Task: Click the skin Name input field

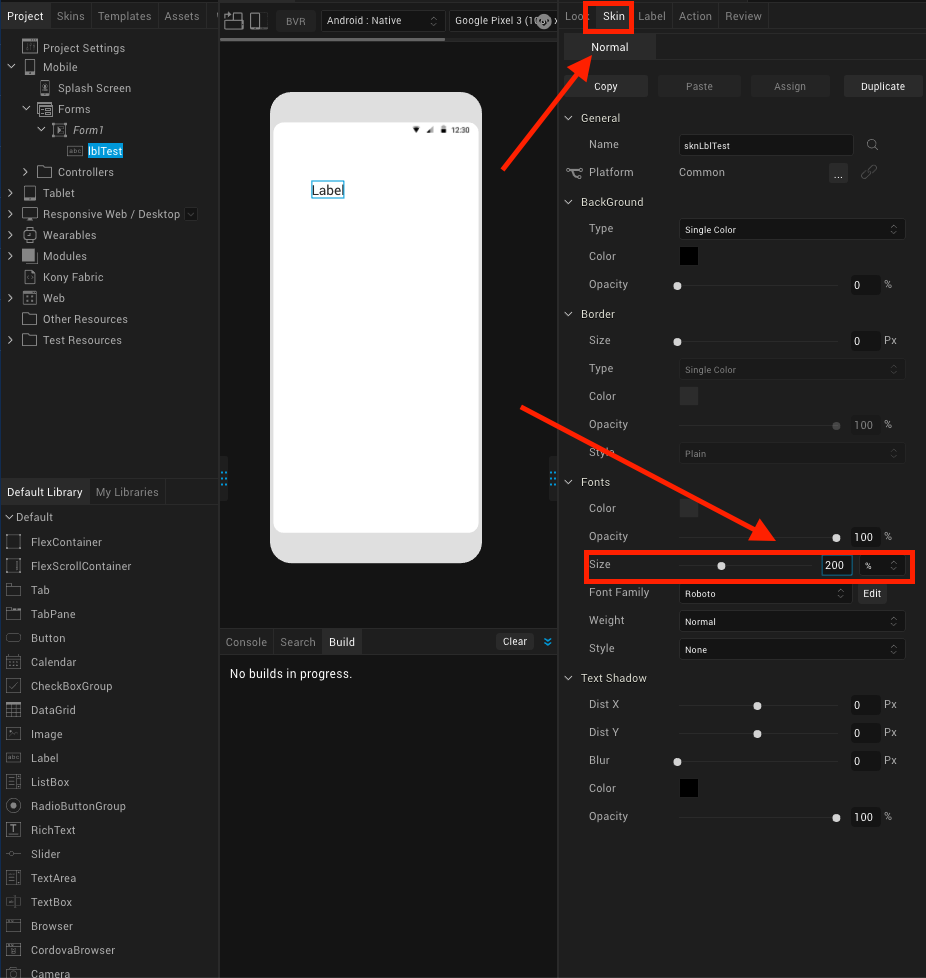Action: (766, 145)
